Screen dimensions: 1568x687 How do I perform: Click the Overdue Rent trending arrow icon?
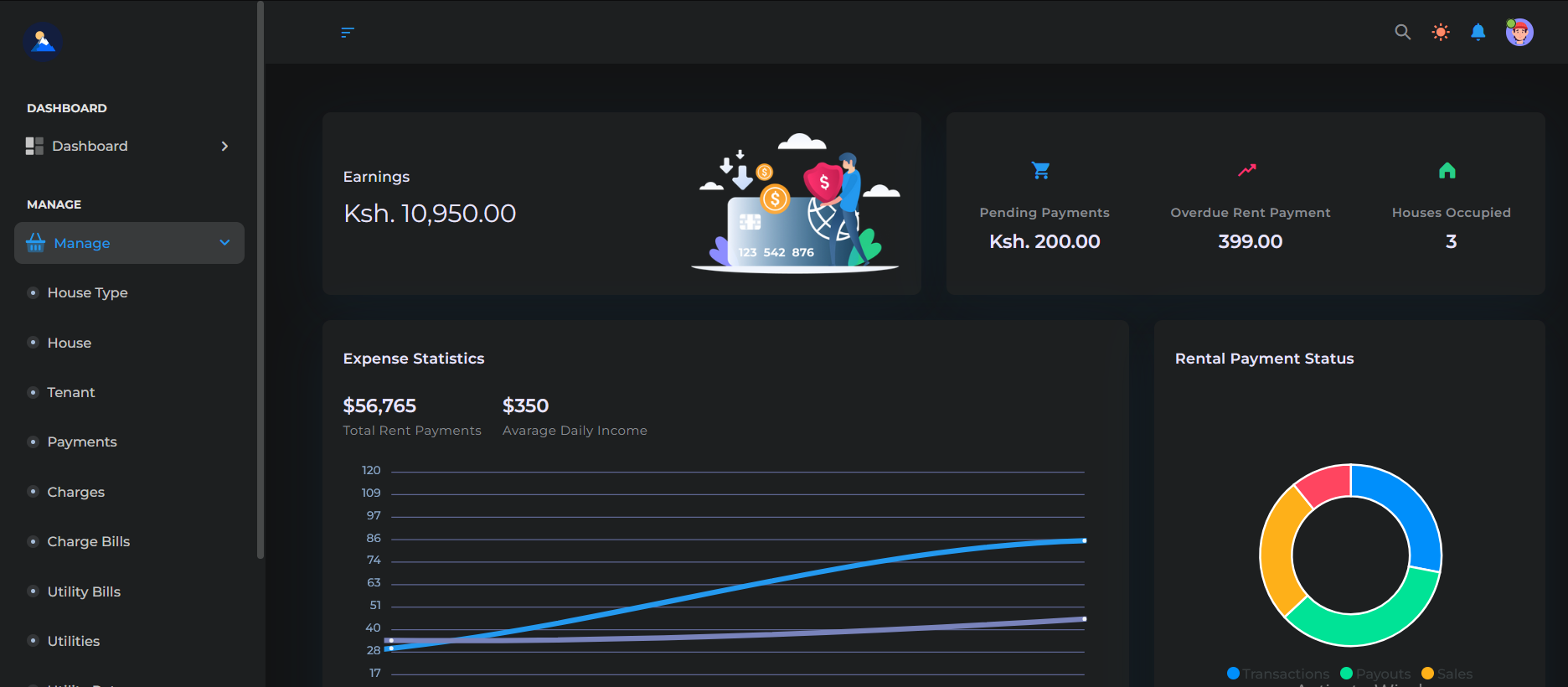(x=1247, y=170)
